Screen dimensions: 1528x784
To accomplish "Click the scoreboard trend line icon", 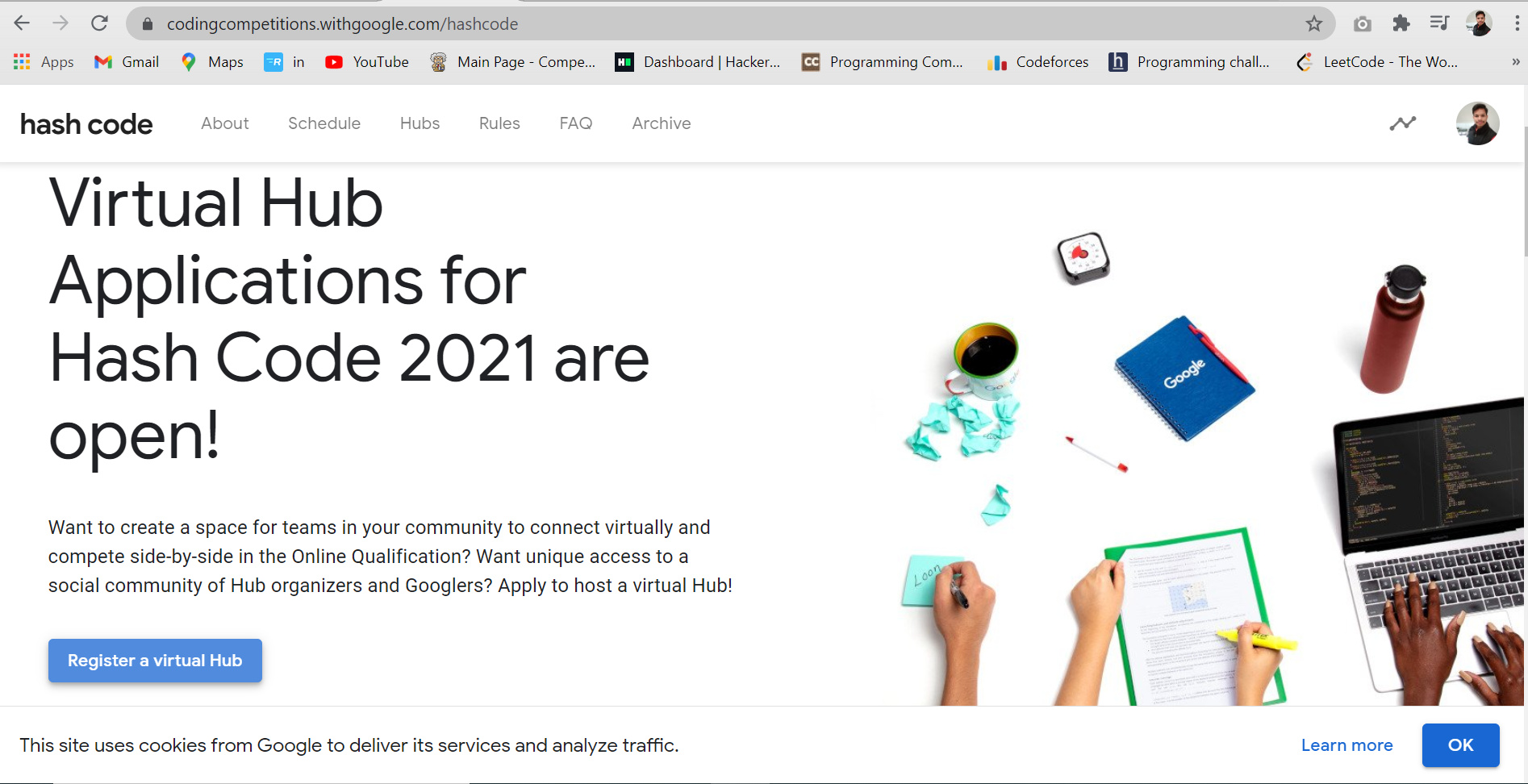I will point(1403,123).
